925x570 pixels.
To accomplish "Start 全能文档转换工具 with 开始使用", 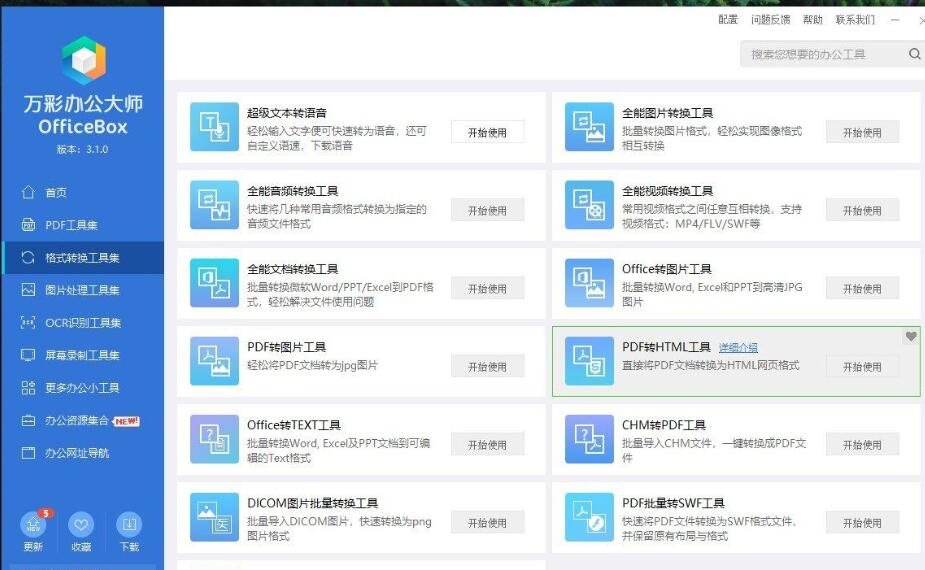I will [x=487, y=289].
